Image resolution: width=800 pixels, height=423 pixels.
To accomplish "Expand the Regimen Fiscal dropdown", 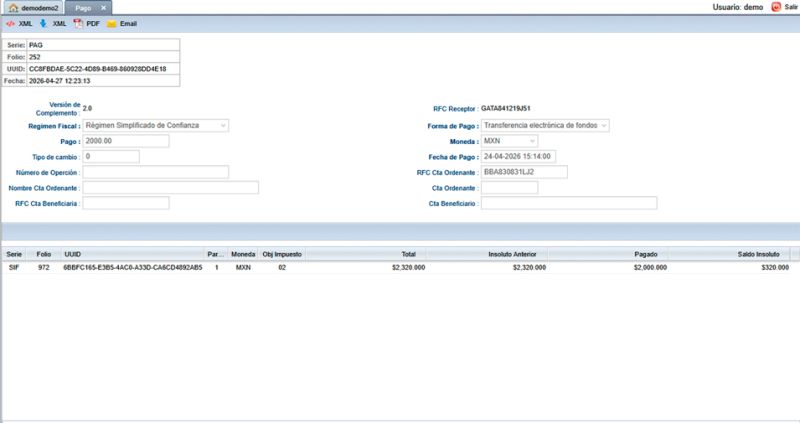I will [223, 125].
